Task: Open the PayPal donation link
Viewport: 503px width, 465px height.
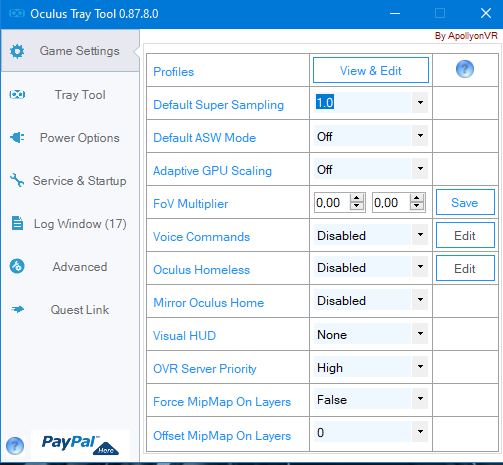Action: pyautogui.click(x=80, y=445)
